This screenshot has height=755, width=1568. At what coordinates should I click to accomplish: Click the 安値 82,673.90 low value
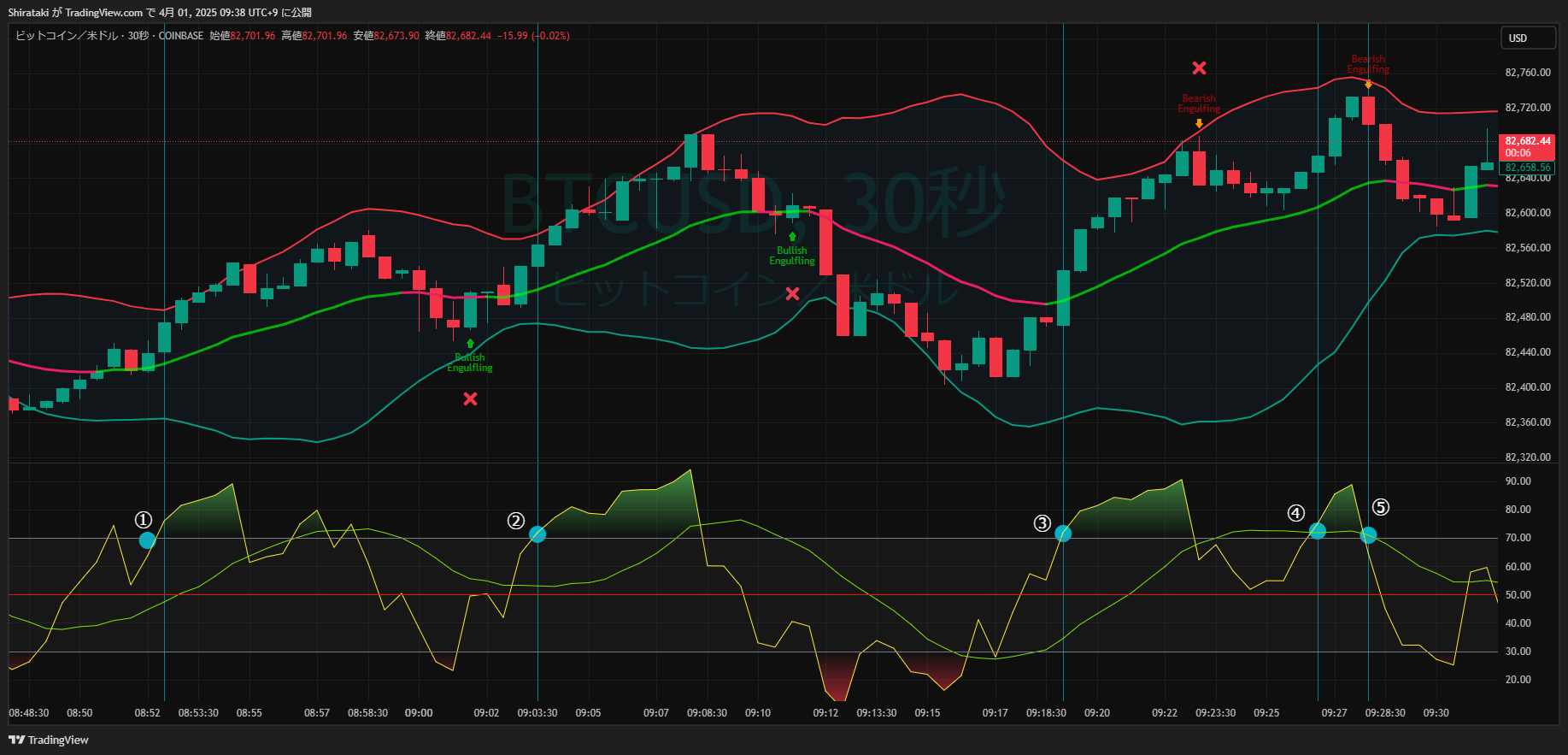[386, 36]
